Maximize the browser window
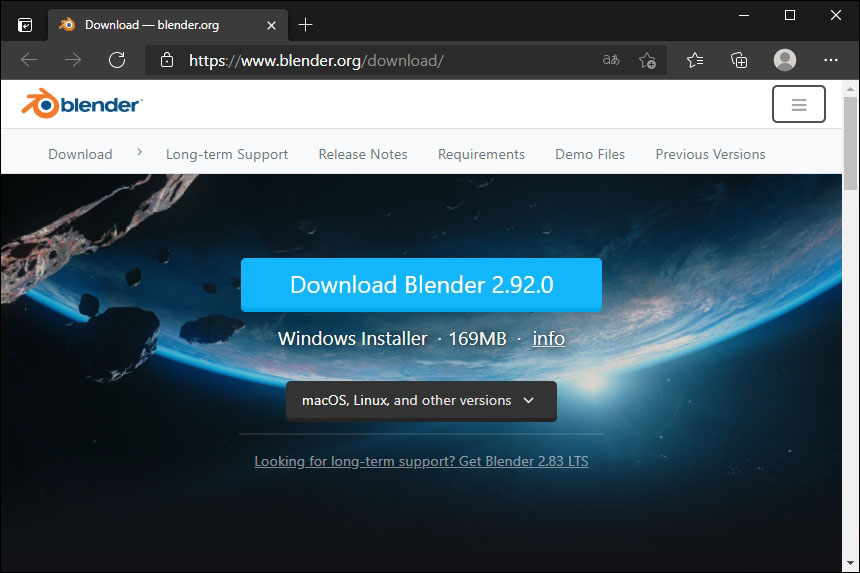Screen dimensions: 860x573 tap(790, 15)
